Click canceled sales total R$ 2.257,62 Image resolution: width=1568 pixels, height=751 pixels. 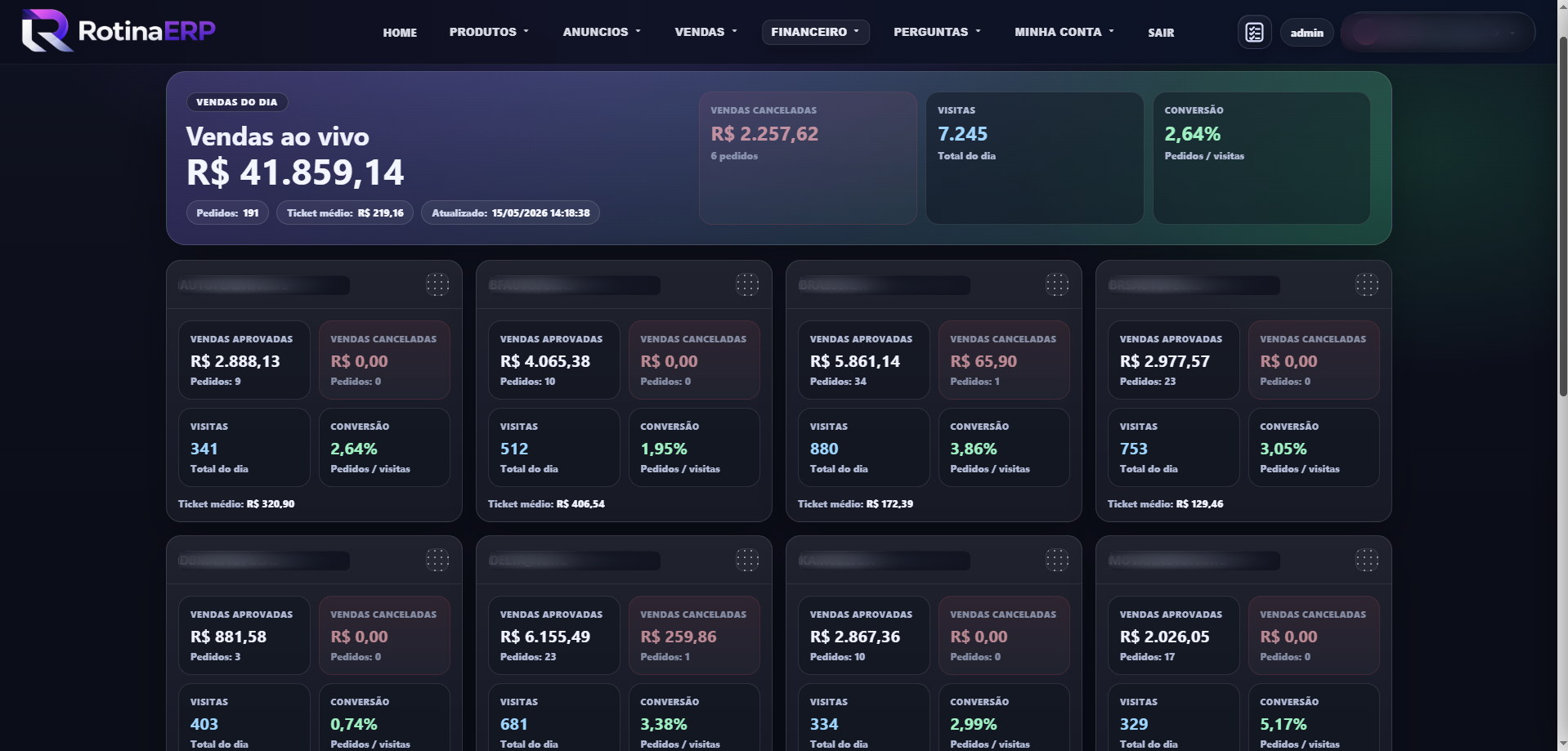tap(764, 134)
